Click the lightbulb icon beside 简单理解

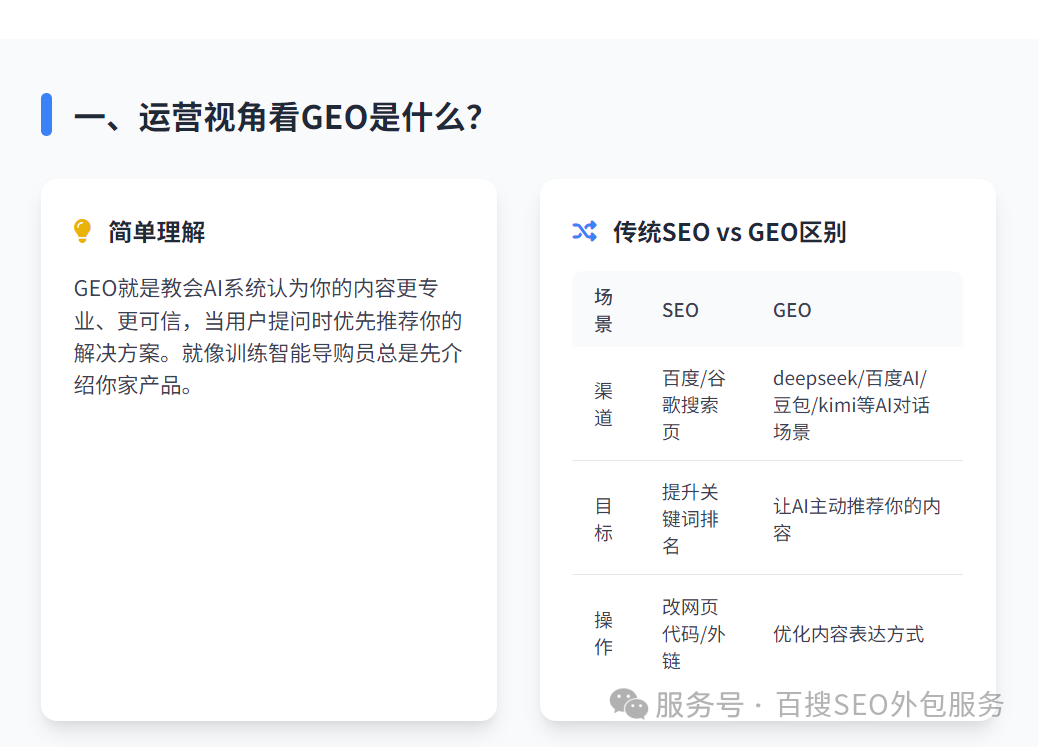click(x=83, y=232)
